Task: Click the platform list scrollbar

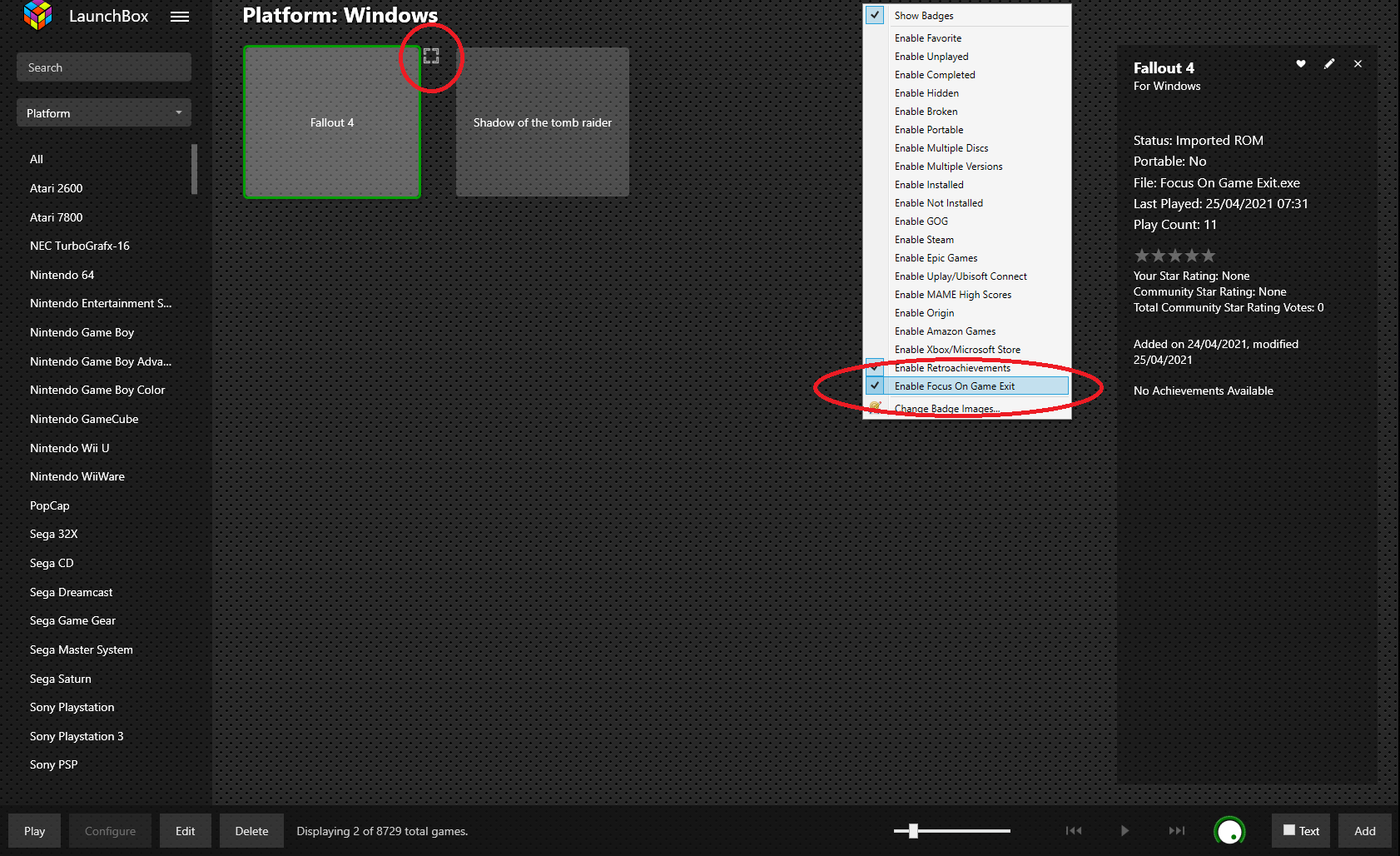Action: (194, 169)
